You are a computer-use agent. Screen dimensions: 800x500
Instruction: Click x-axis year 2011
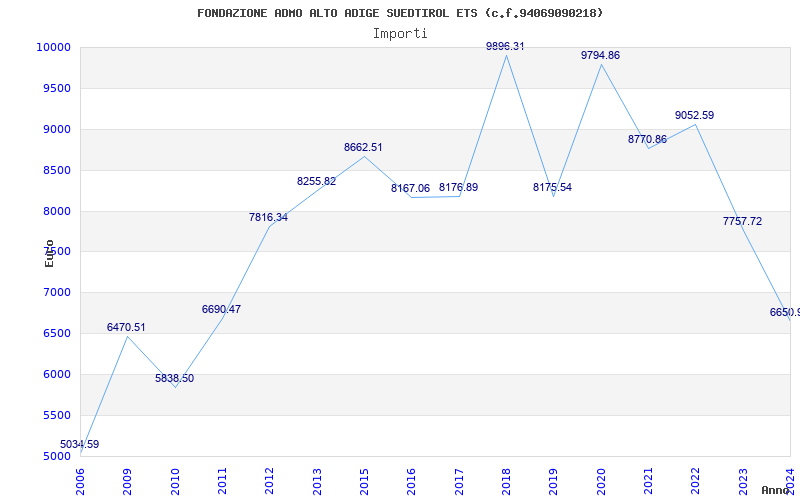222,482
